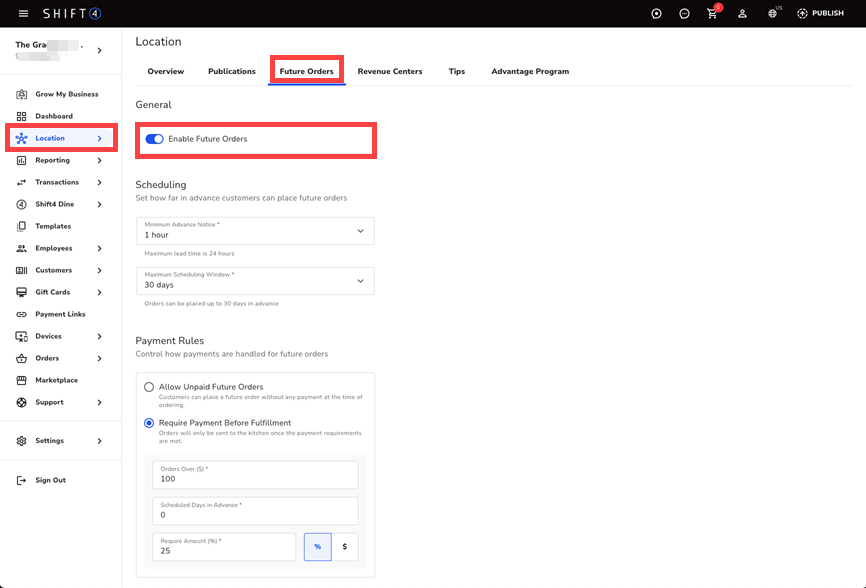Expand the Customers submenu chevron

pyautogui.click(x=99, y=271)
